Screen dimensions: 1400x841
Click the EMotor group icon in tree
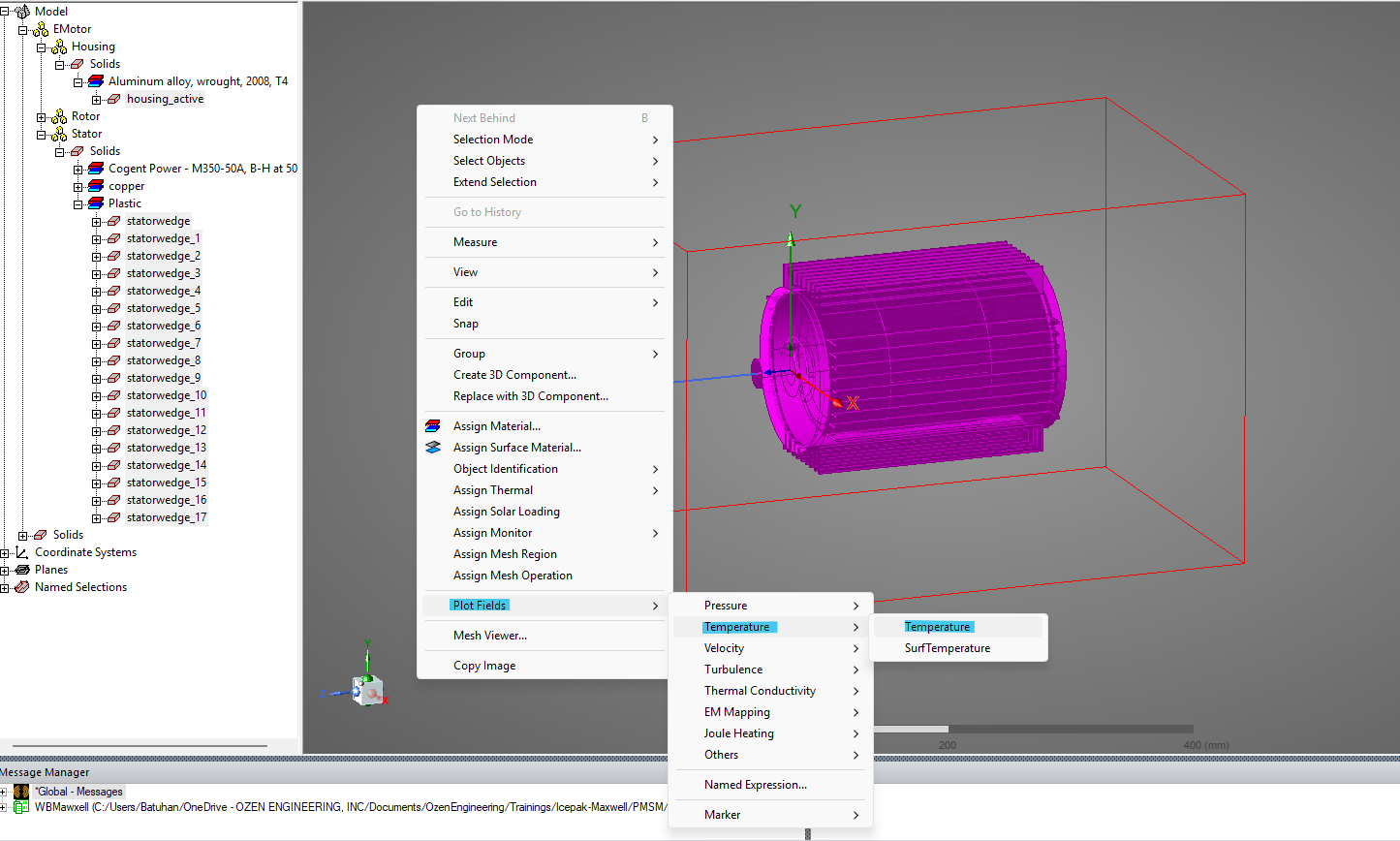pos(41,29)
